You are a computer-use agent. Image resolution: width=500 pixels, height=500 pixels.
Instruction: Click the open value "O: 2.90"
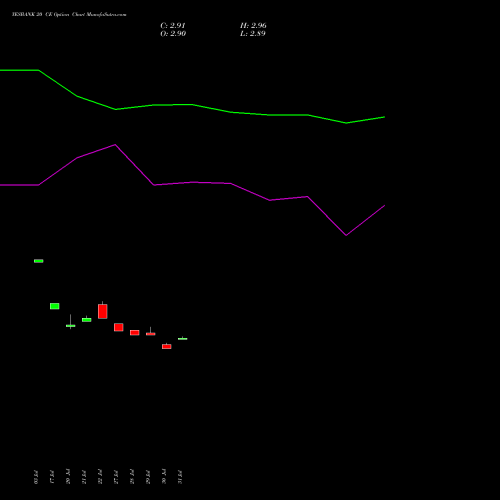(173, 33)
